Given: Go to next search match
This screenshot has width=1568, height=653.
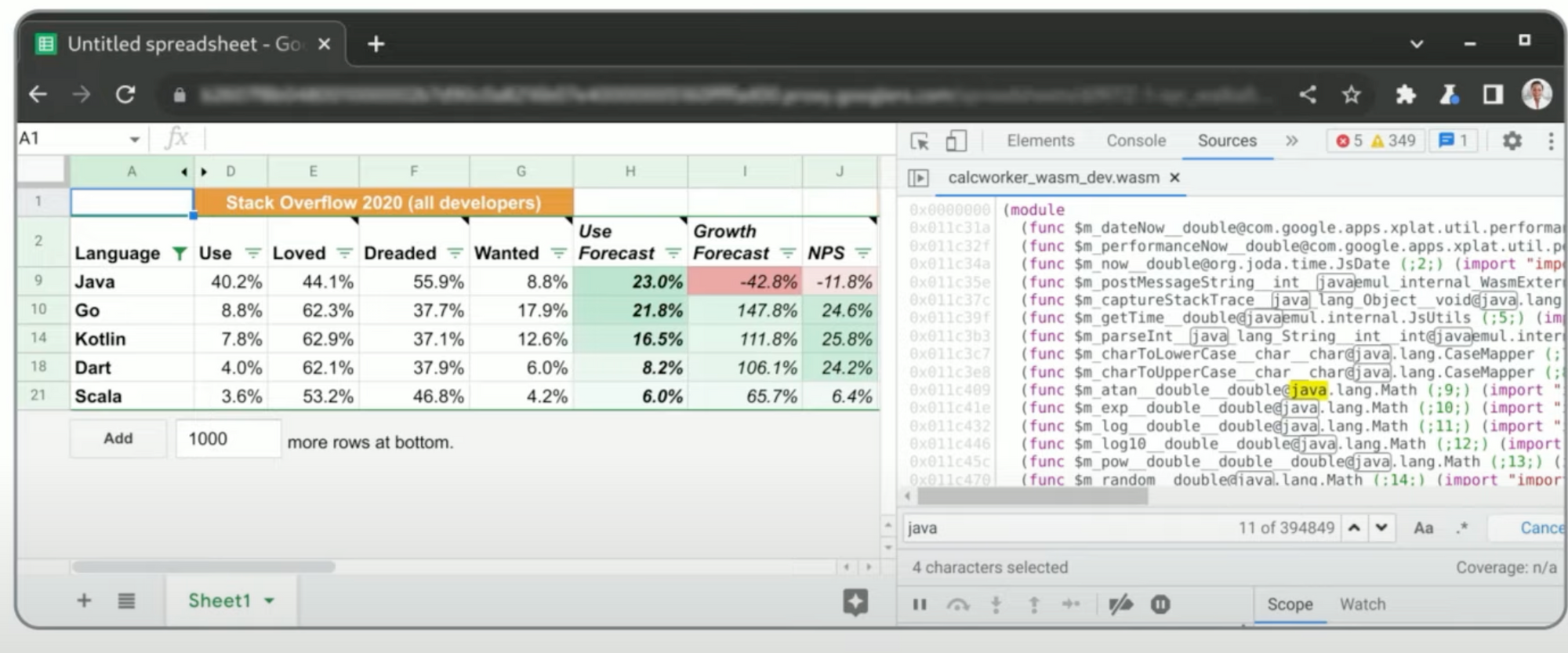Looking at the screenshot, I should tap(1381, 528).
